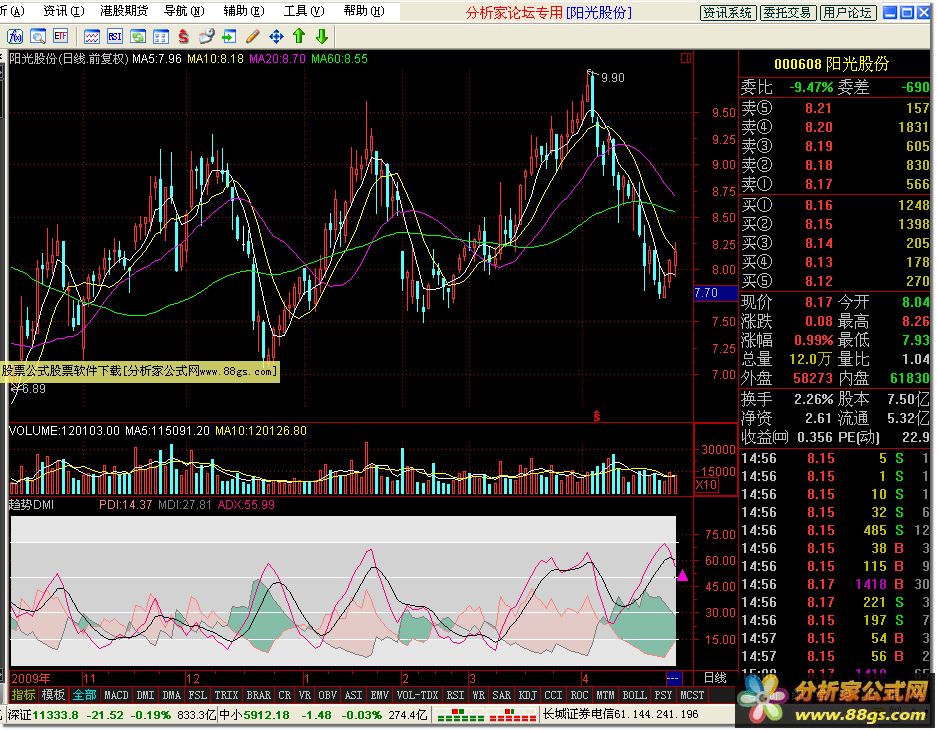Click the wrench settings tool icon
Image resolution: width=937 pixels, height=730 pixels.
click(x=206, y=37)
